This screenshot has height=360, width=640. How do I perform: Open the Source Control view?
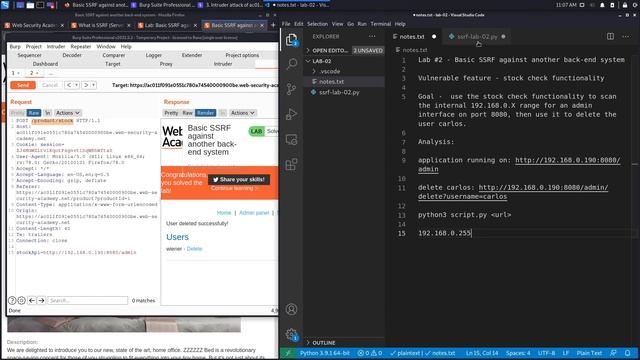point(291,89)
